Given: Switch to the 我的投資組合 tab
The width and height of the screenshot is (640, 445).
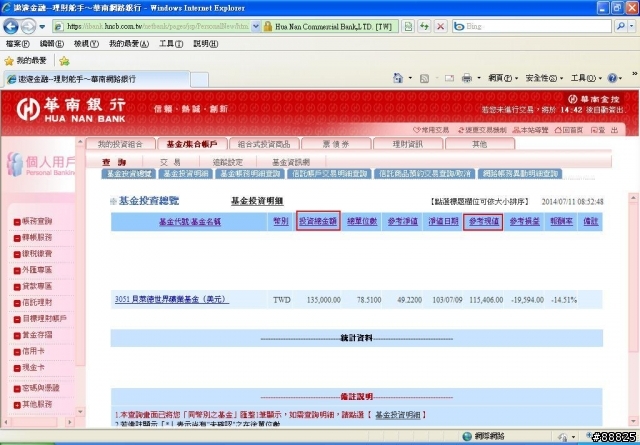Looking at the screenshot, I should [120, 144].
